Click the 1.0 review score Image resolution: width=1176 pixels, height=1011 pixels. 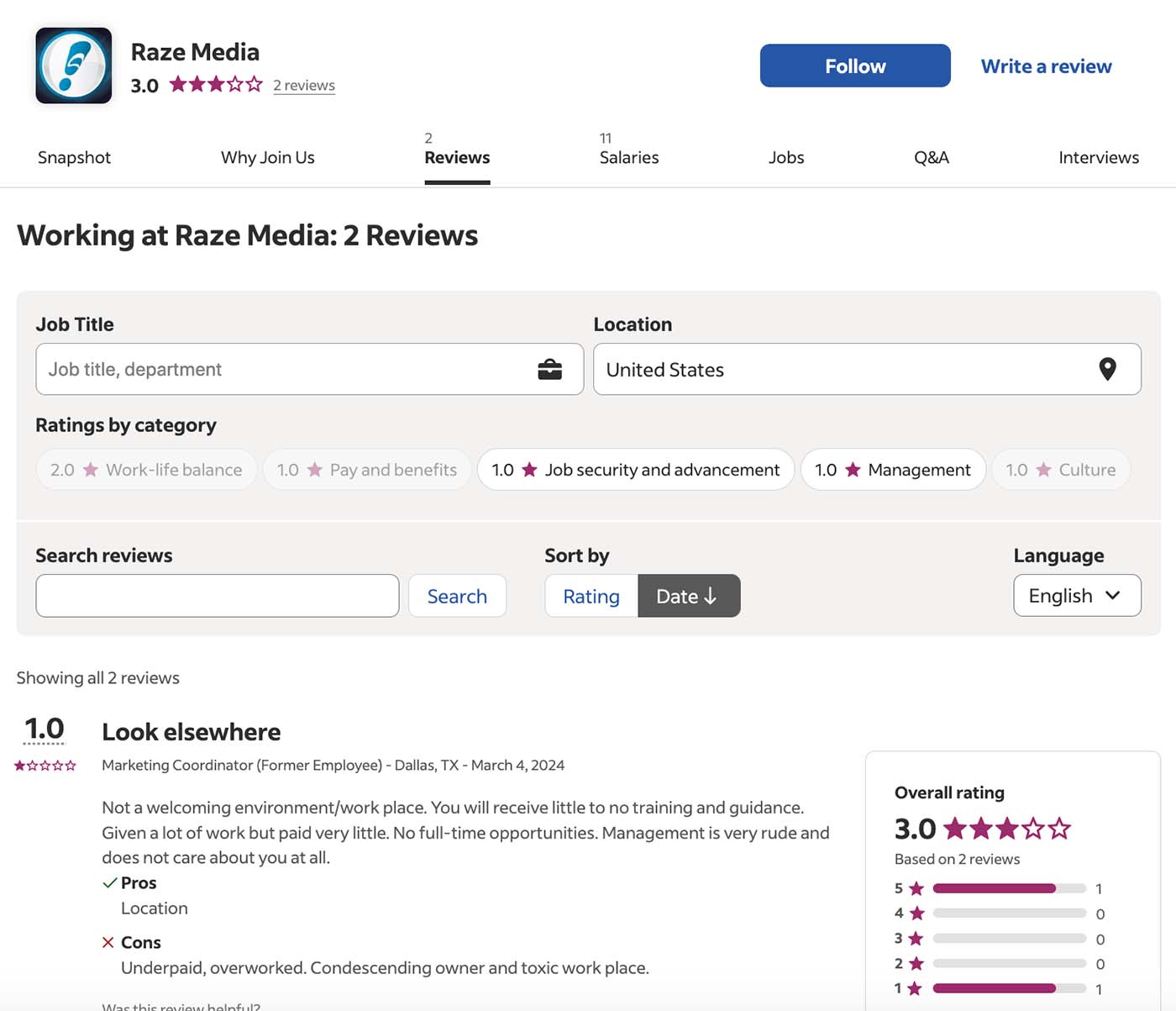45,729
